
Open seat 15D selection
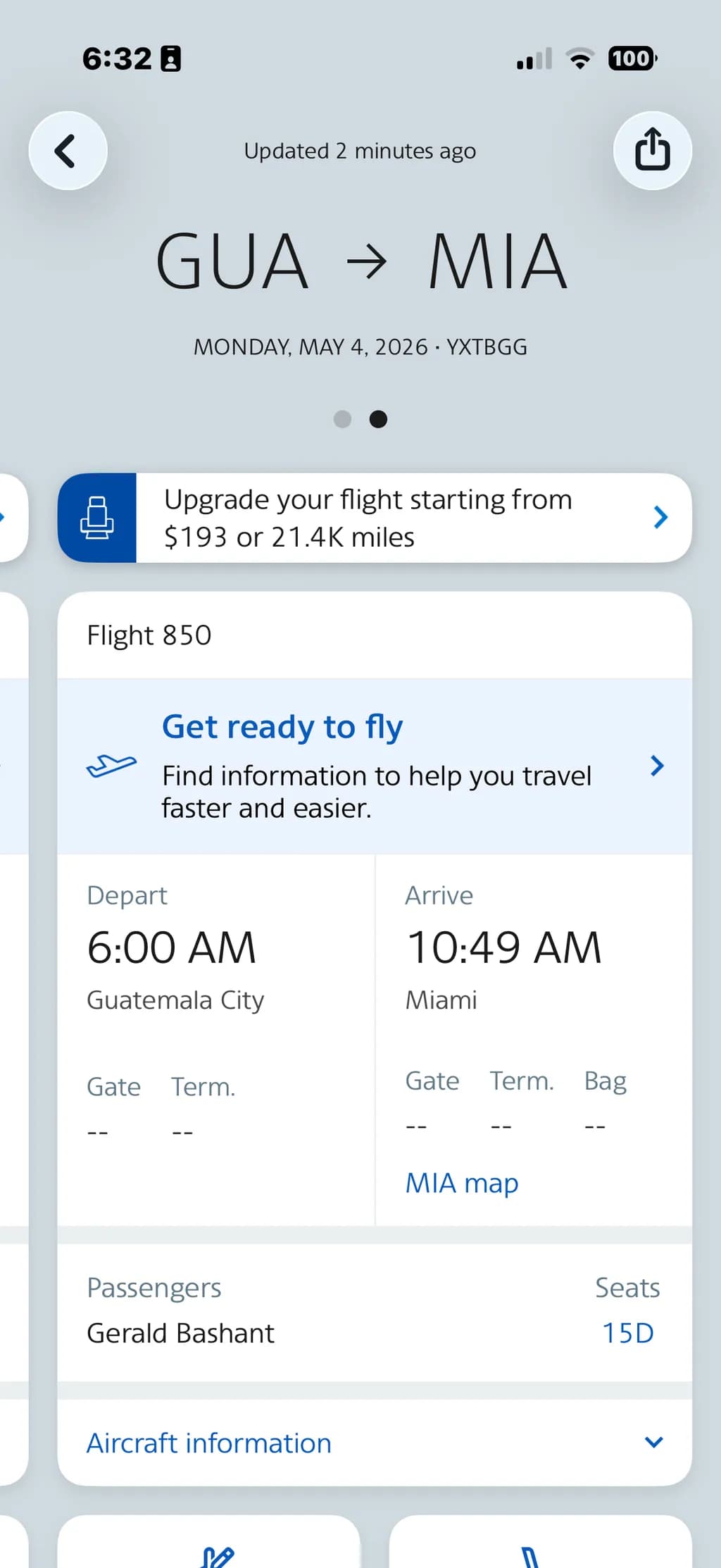coord(628,1333)
